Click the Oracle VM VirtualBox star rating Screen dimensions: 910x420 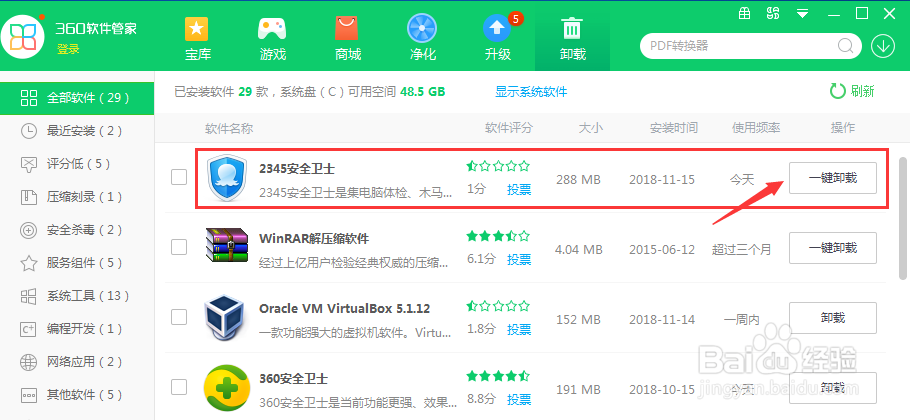pyautogui.click(x=498, y=306)
